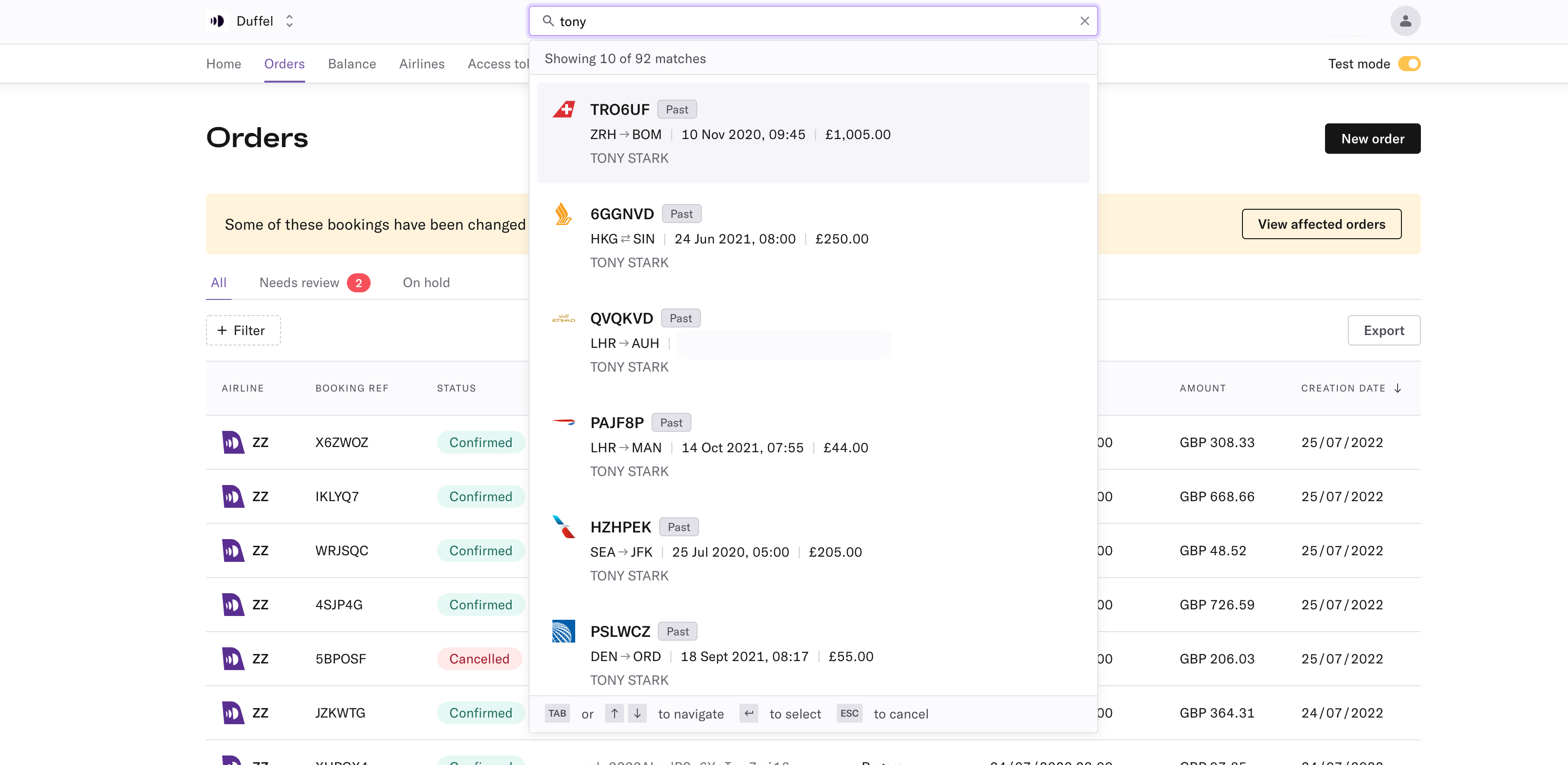The width and height of the screenshot is (1568, 765).
Task: Click the Etihad logo for QVQKVD
Action: 564,318
